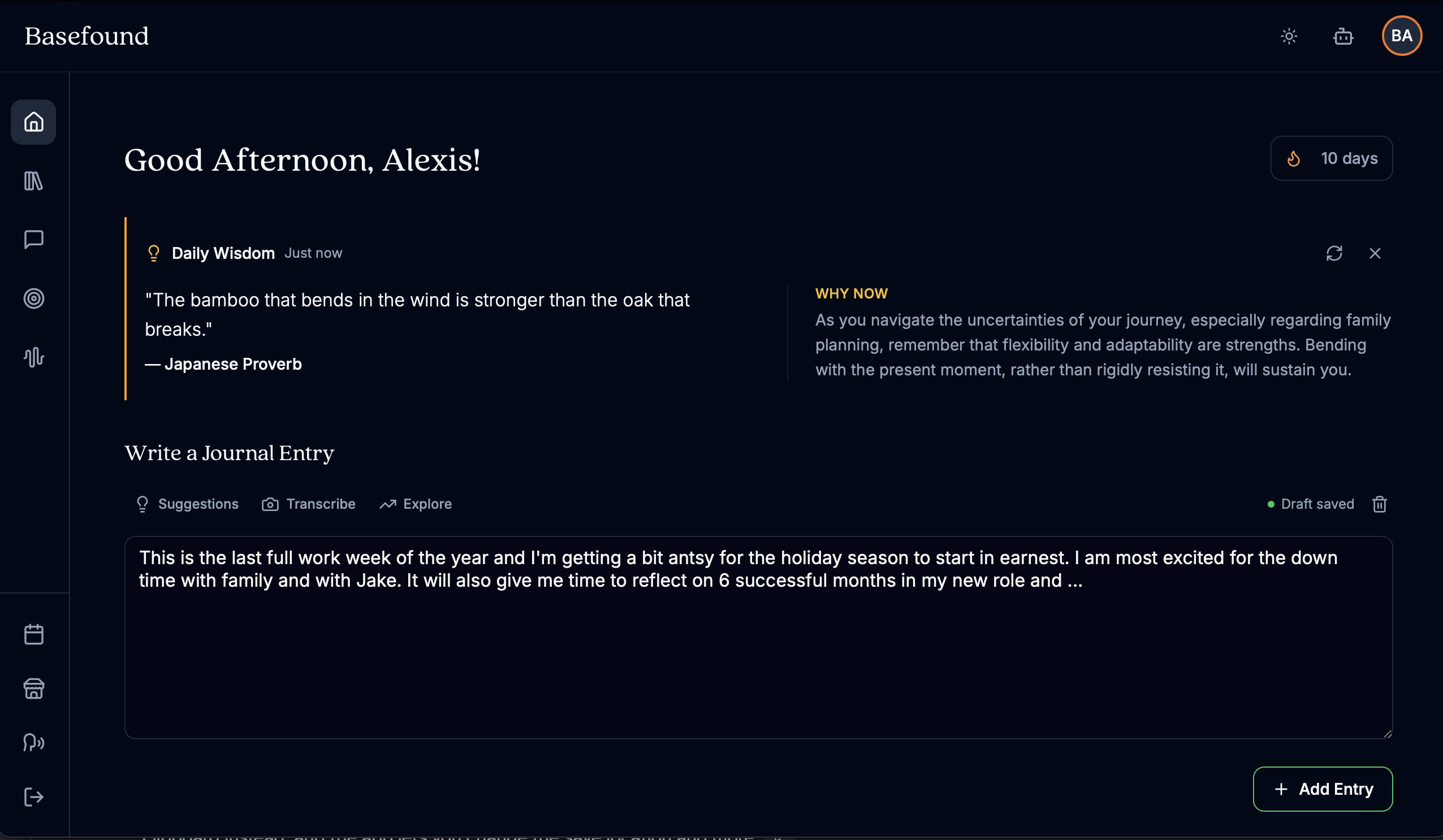Open the AI assistant robot icon
Viewport: 1443px width, 840px height.
point(1343,37)
